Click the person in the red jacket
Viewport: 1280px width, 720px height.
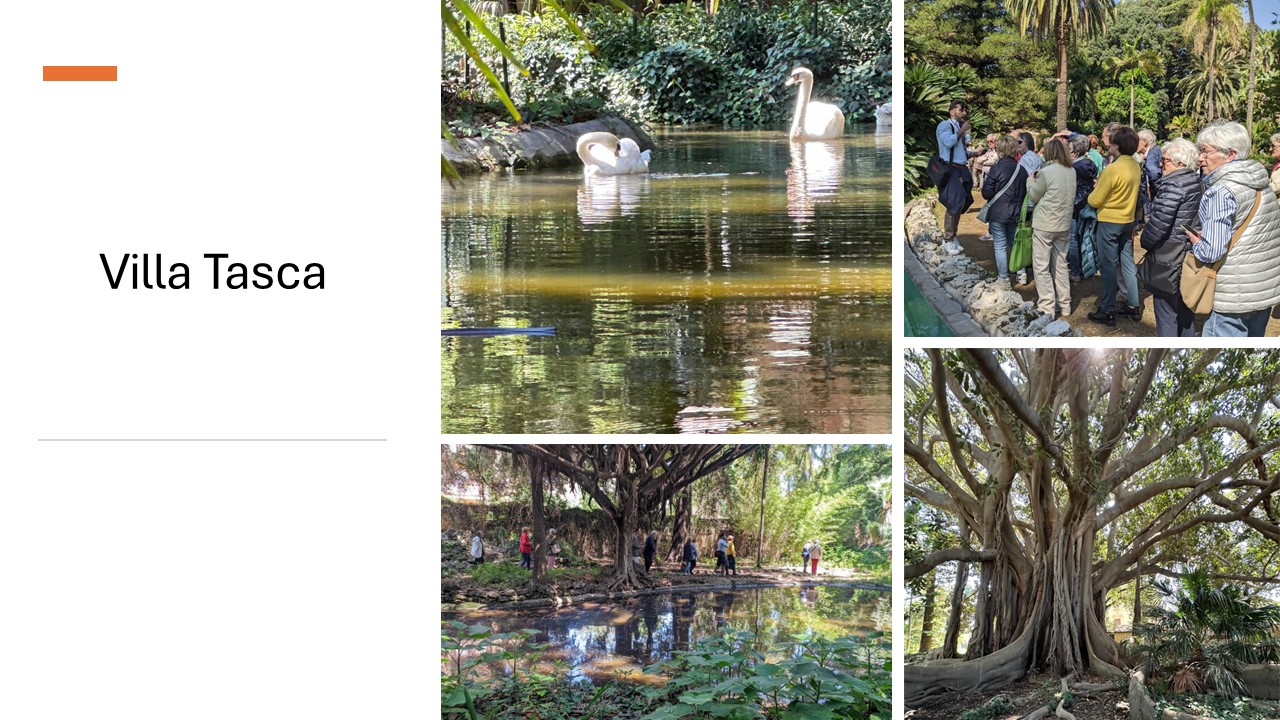(x=525, y=548)
